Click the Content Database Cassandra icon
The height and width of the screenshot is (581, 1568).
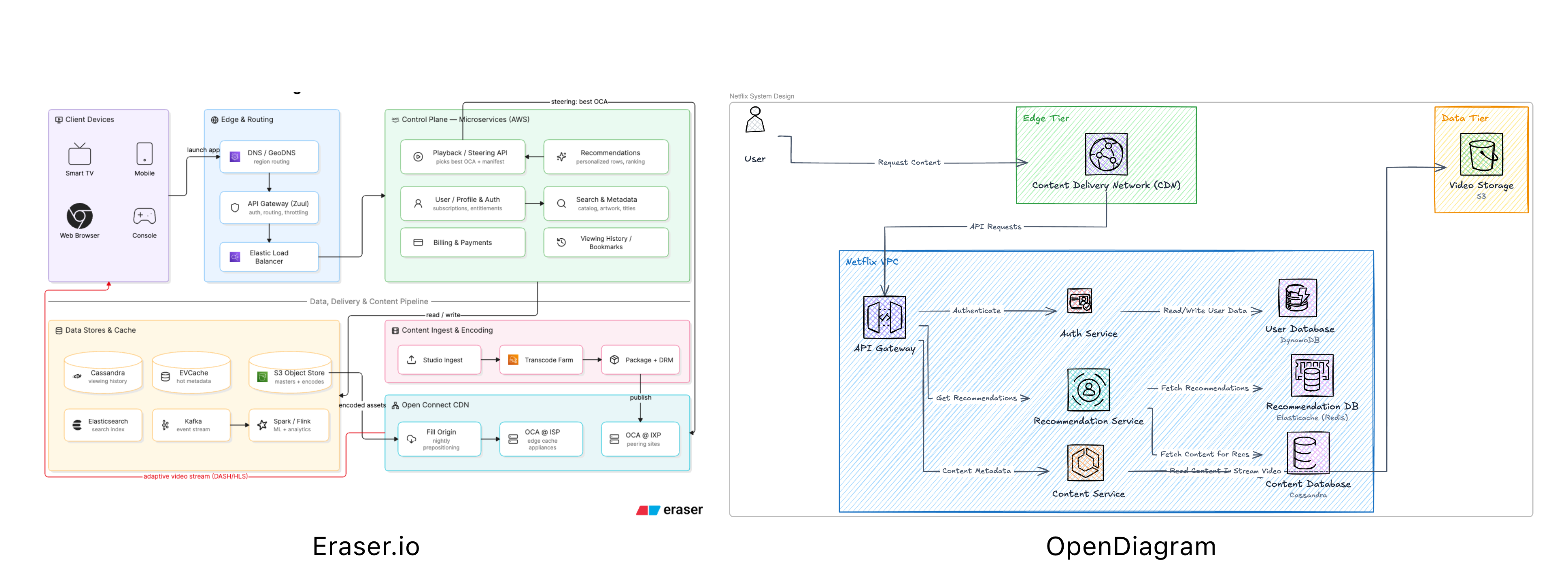(x=1307, y=453)
